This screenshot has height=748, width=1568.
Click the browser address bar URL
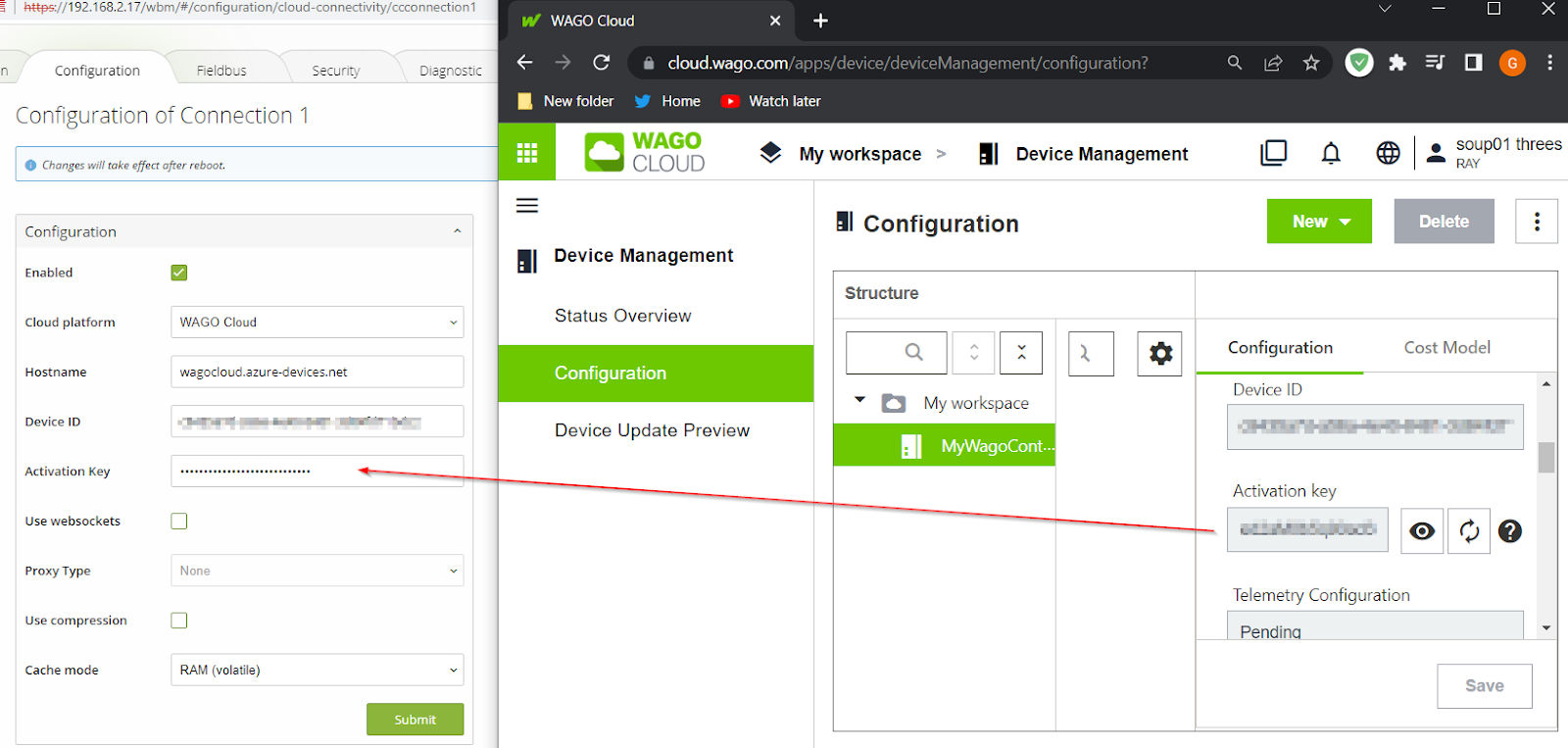[907, 63]
